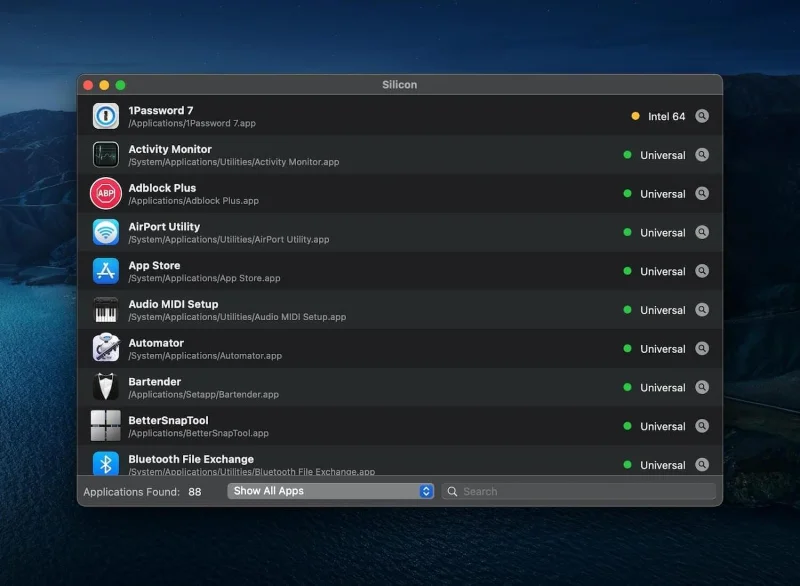Viewport: 800px width, 586px height.
Task: Click the Silicon window title bar
Action: point(399,85)
